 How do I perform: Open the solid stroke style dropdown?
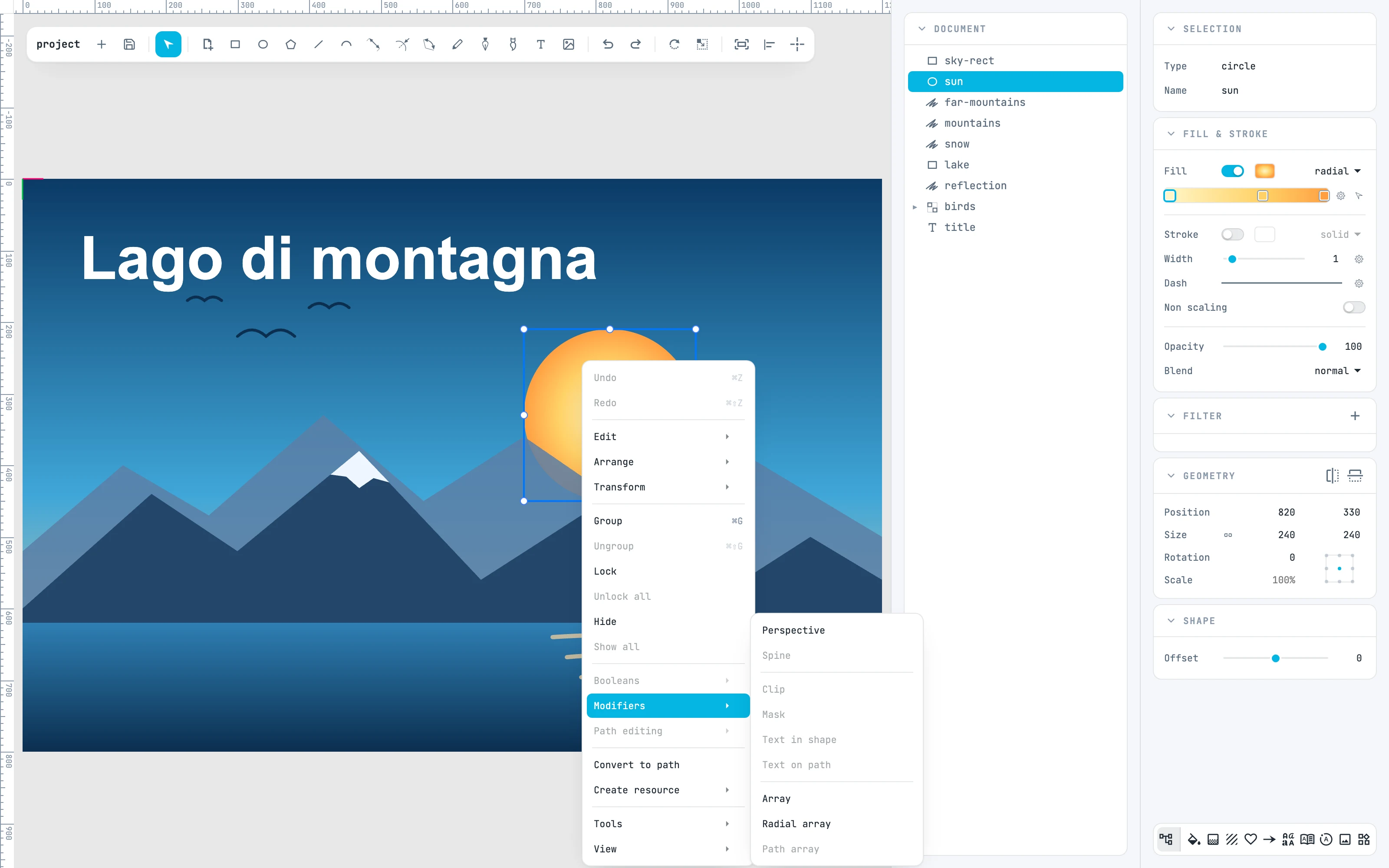pos(1340,234)
